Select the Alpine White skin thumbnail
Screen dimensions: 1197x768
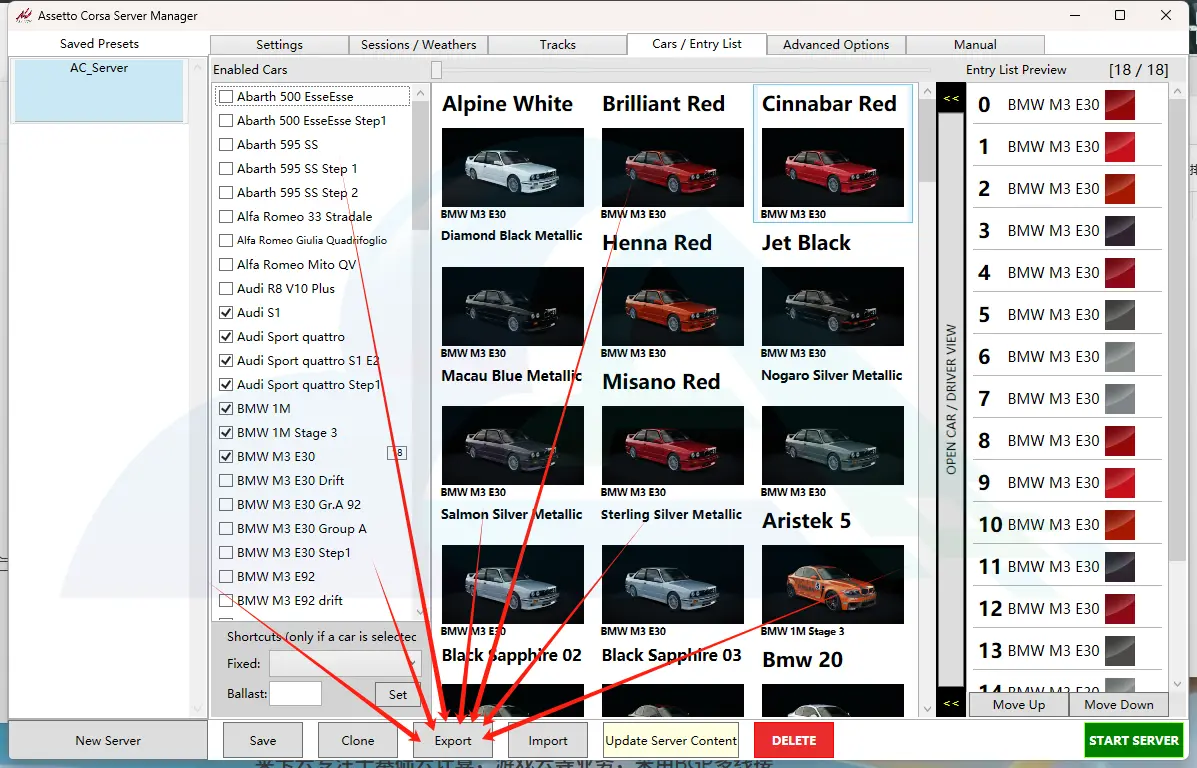(x=512, y=167)
